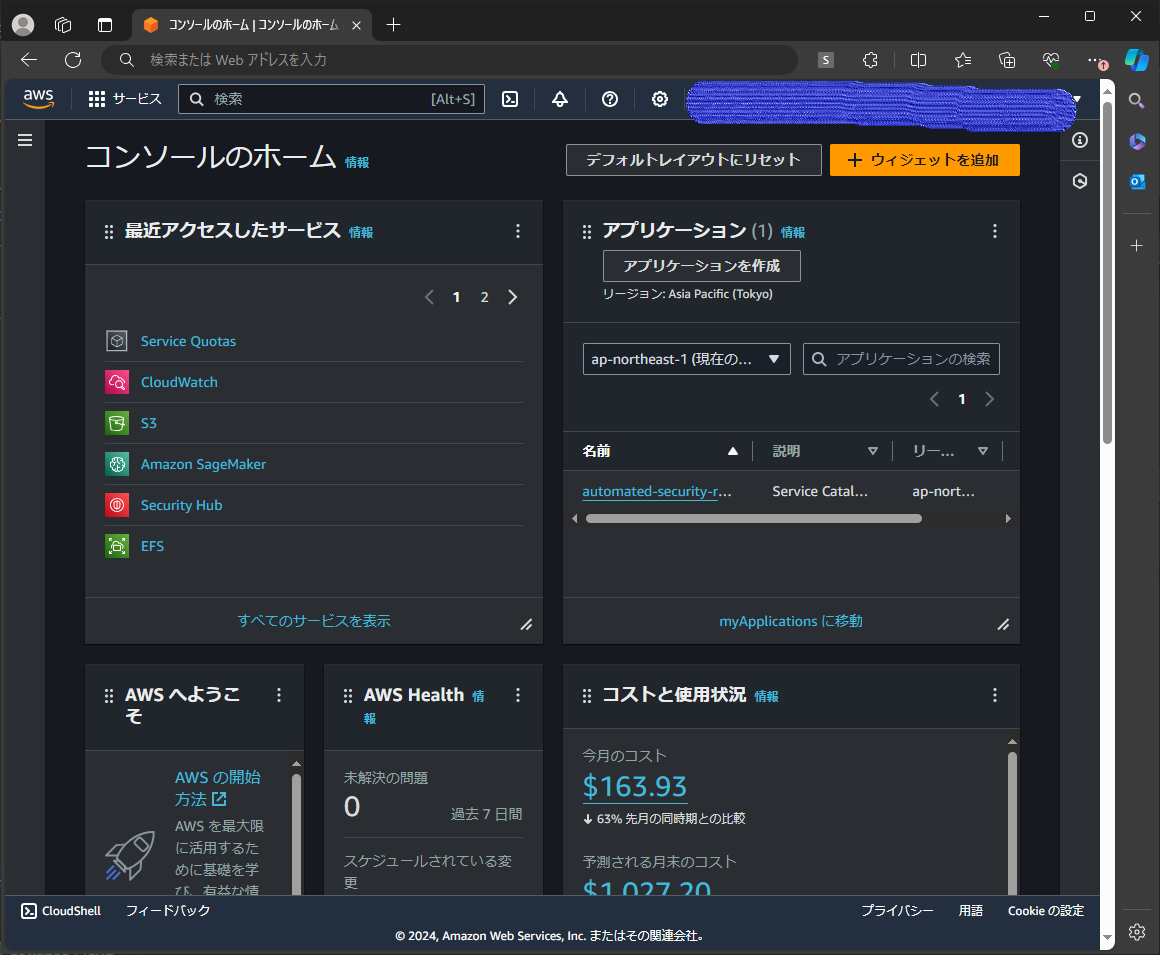Open the help question mark menu
Viewport: 1160px width, 955px height.
pos(610,99)
